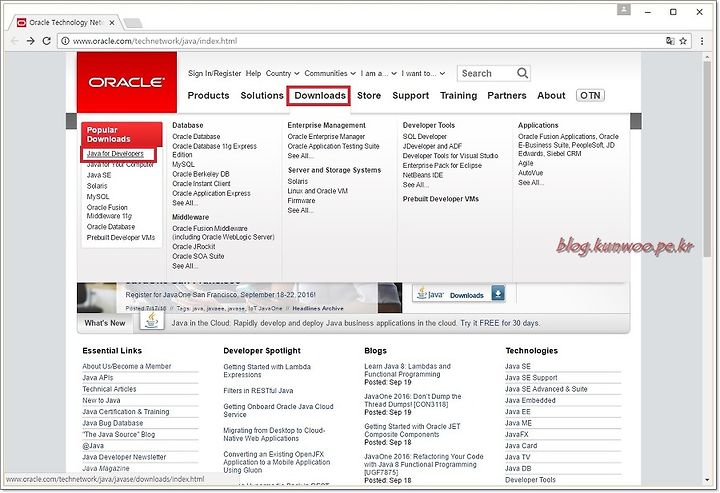Open the About menu
Image resolution: width=720 pixels, height=493 pixels.
(551, 95)
